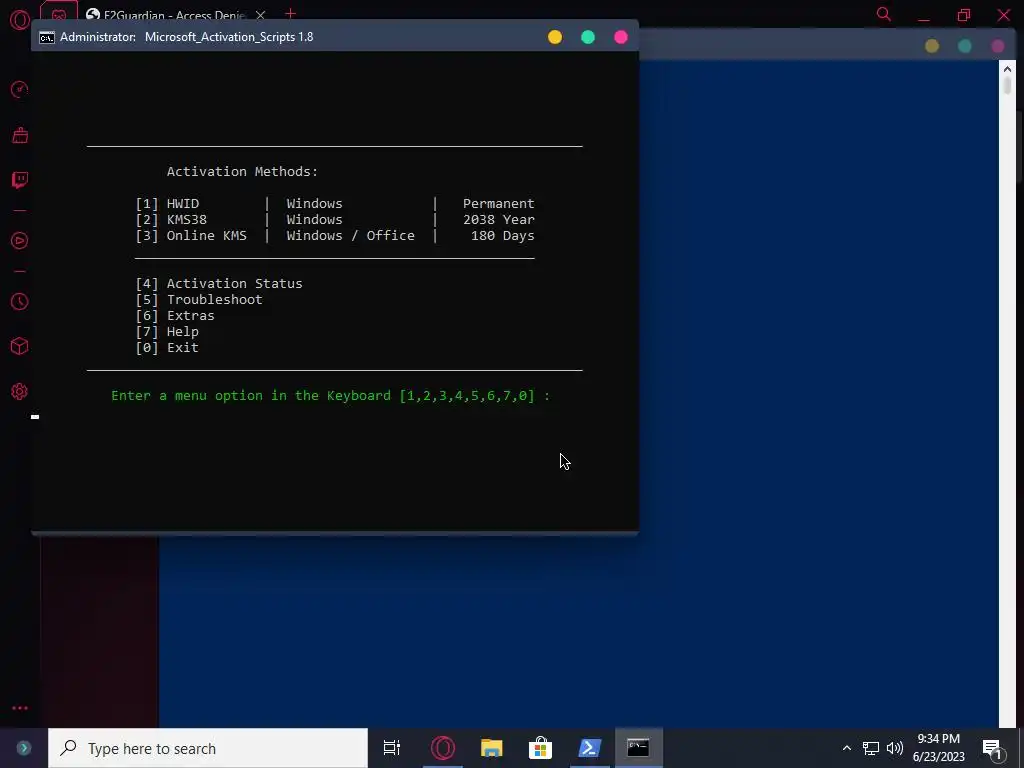Click the 'Permanent' text in HWID row
The width and height of the screenshot is (1024, 768).
click(499, 204)
